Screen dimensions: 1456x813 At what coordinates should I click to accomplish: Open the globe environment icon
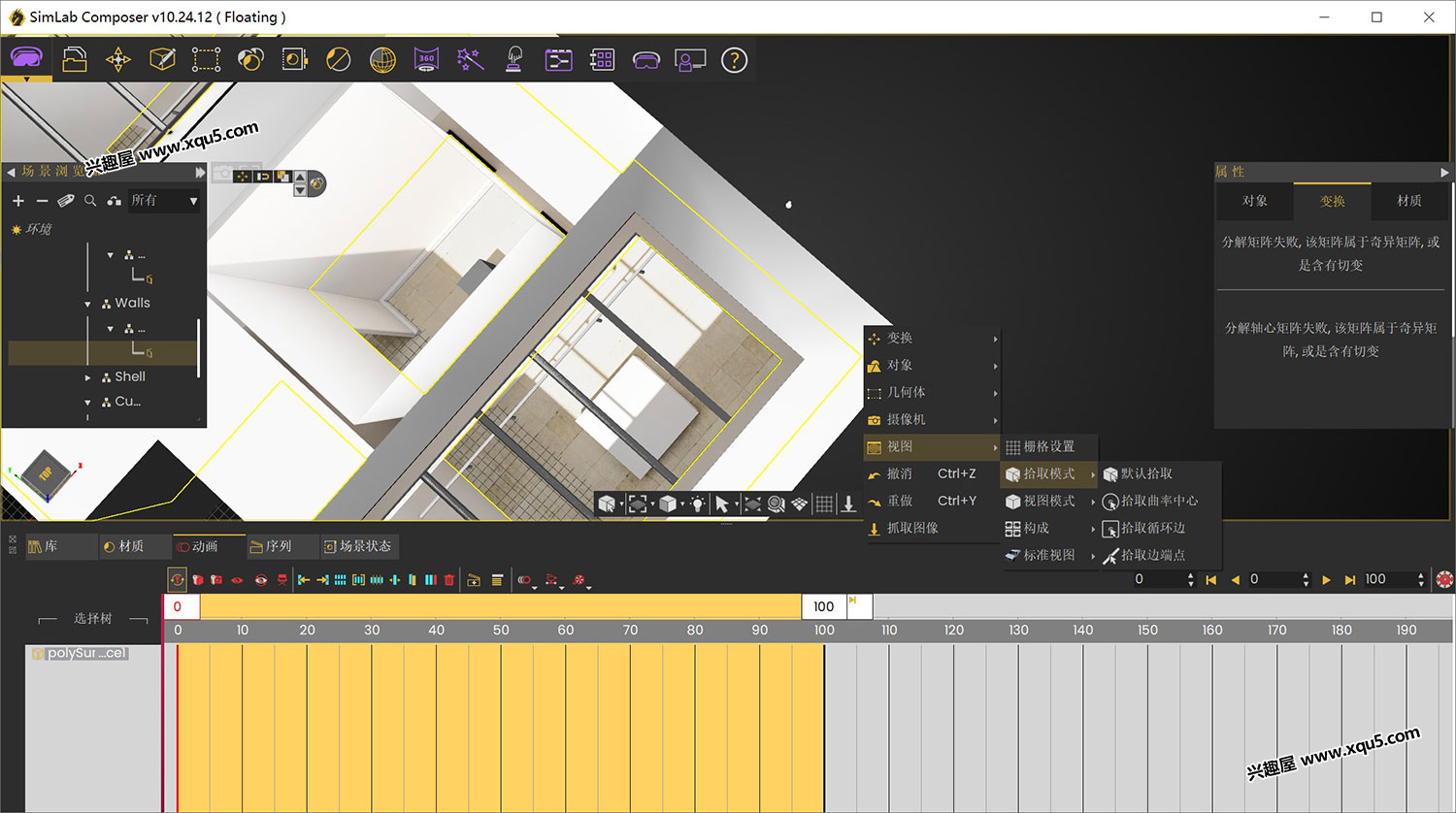click(x=382, y=60)
